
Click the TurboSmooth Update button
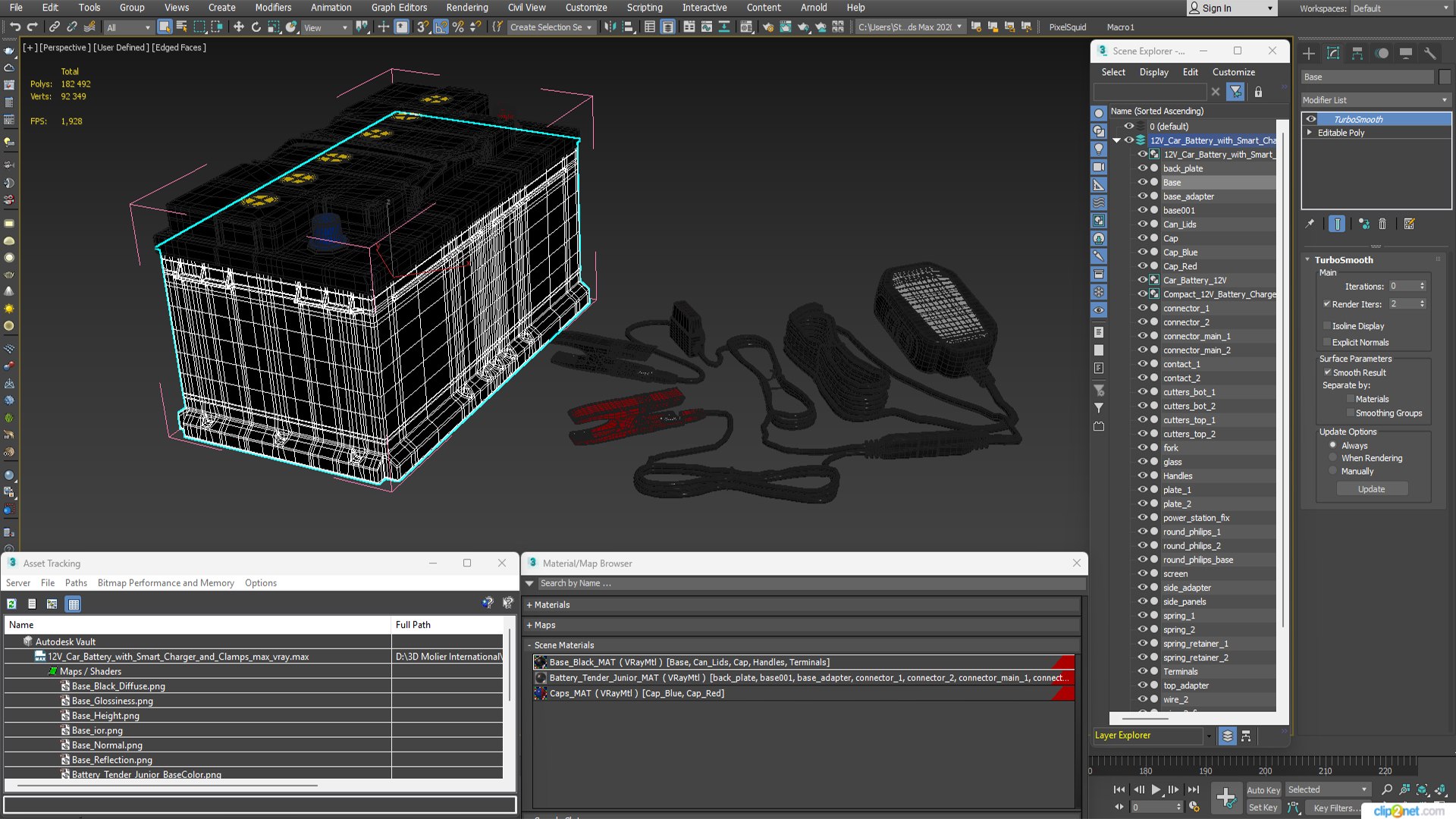pos(1371,489)
